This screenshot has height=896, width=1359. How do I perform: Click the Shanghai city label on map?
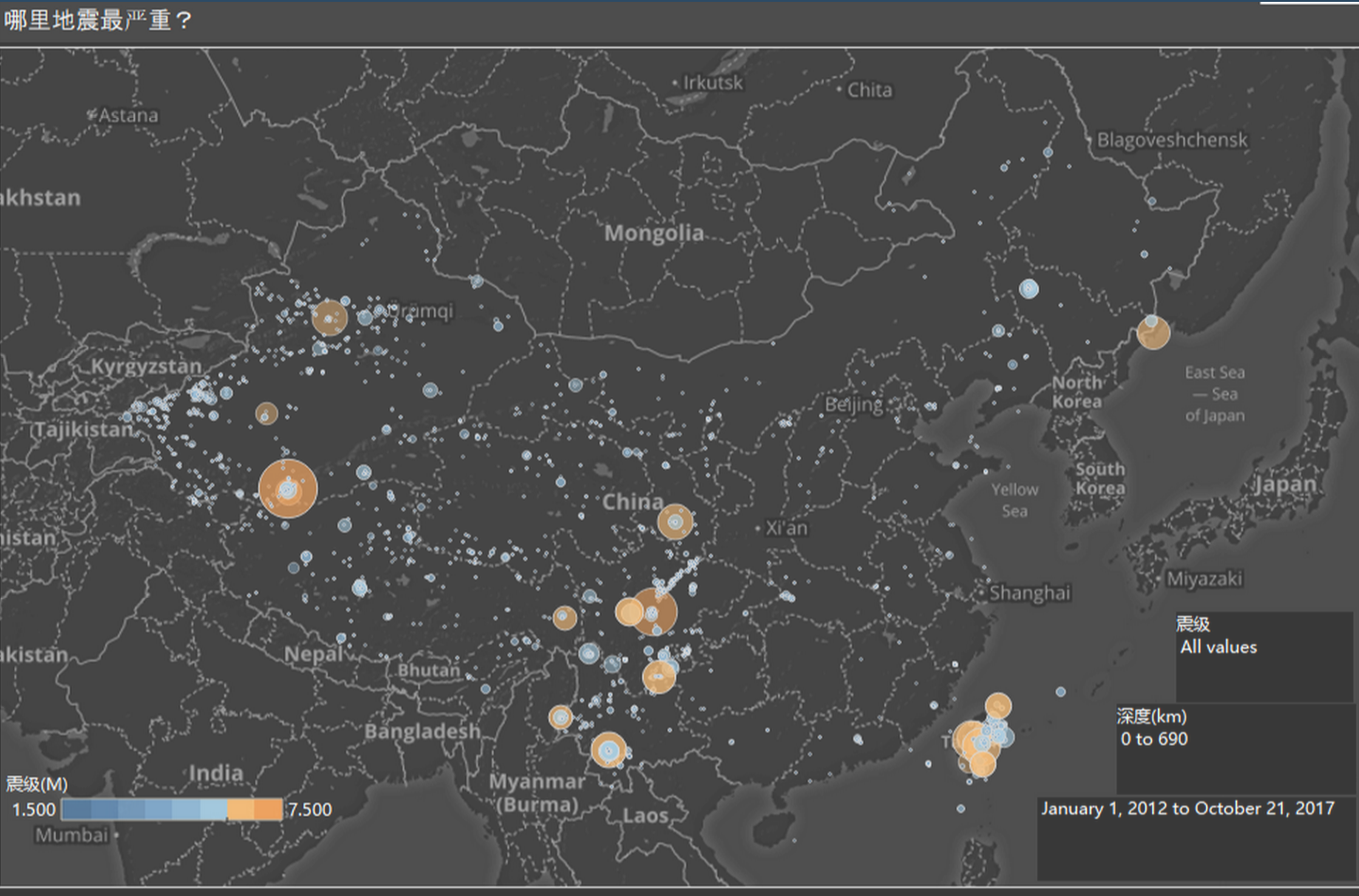tap(1029, 593)
